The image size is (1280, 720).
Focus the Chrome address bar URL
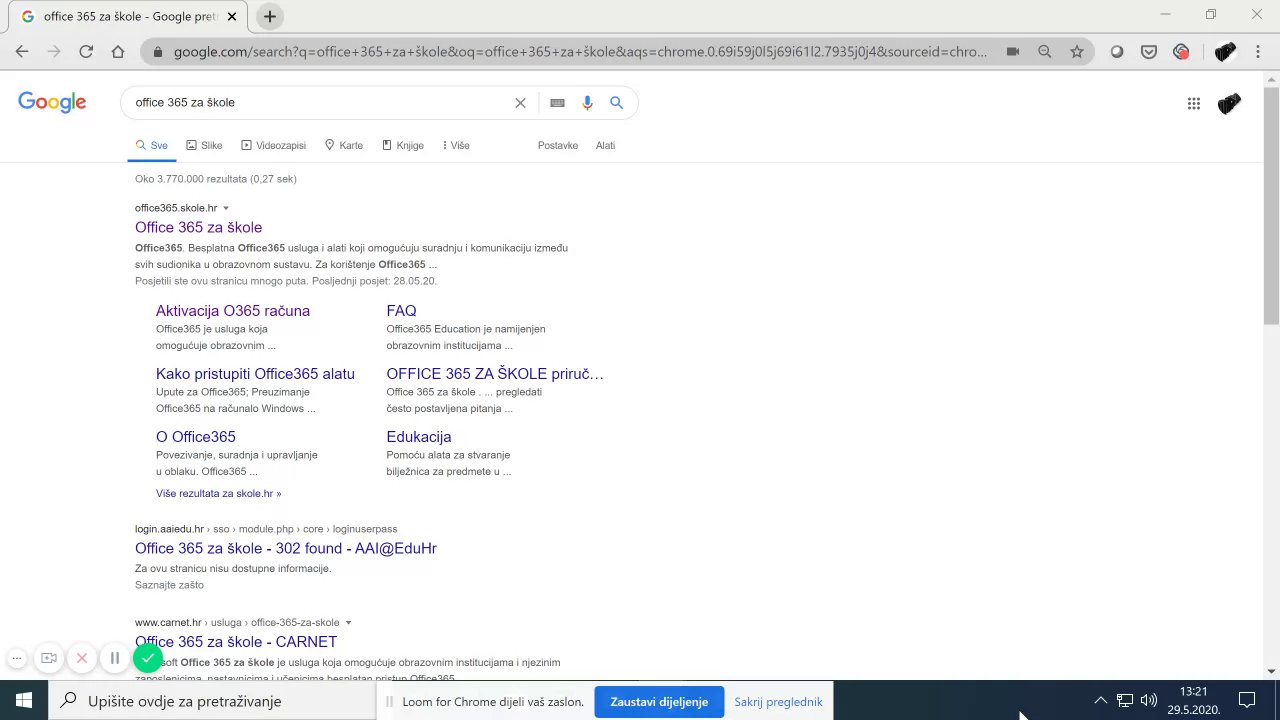[x=580, y=52]
